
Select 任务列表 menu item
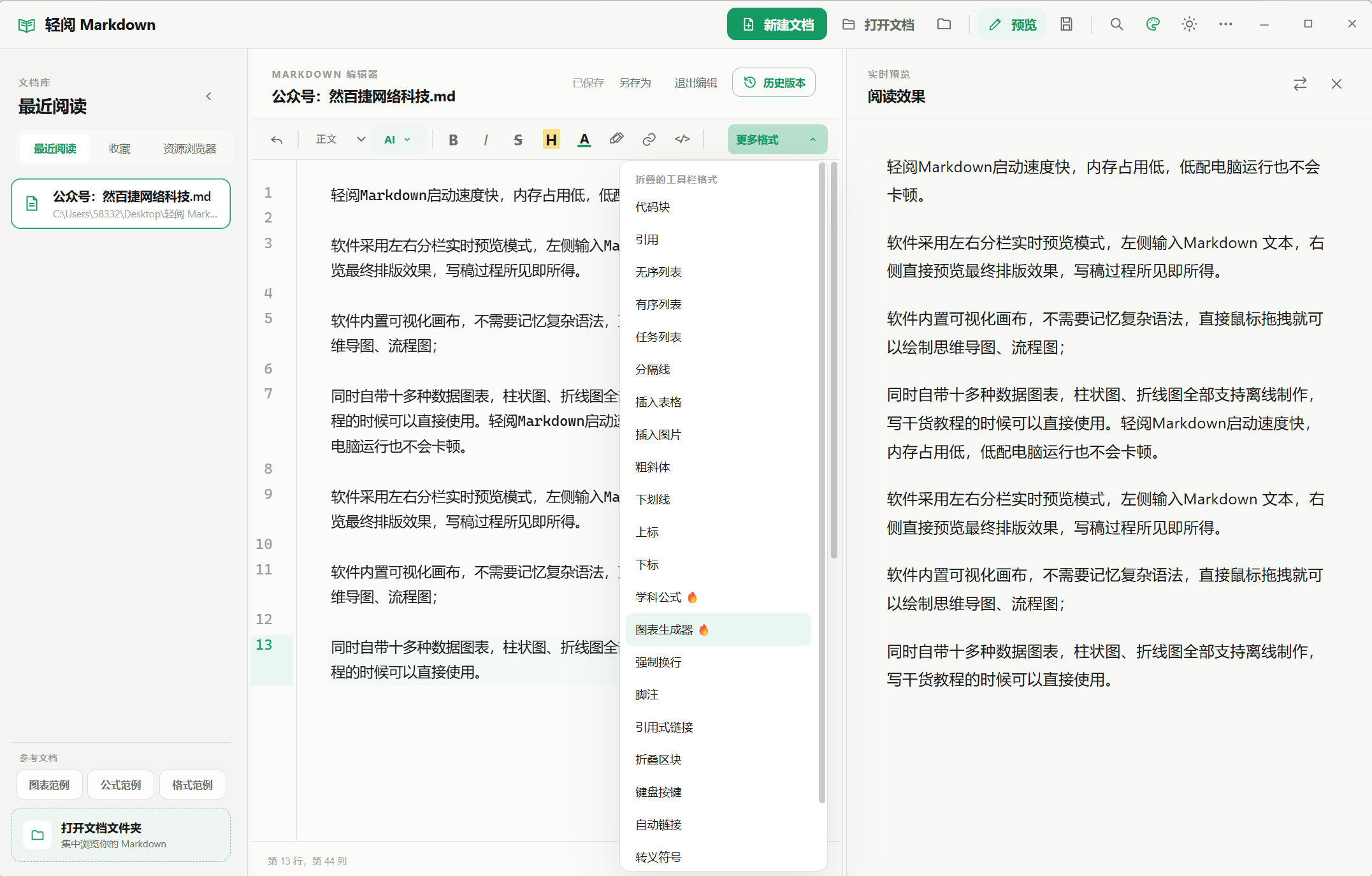click(x=718, y=337)
